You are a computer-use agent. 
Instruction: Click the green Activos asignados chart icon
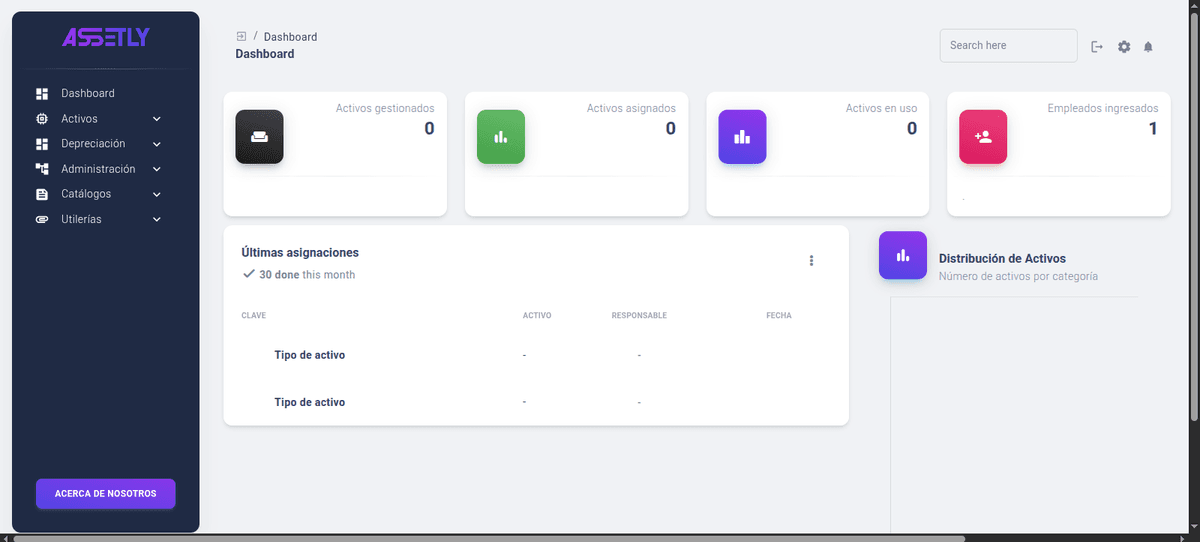(500, 137)
